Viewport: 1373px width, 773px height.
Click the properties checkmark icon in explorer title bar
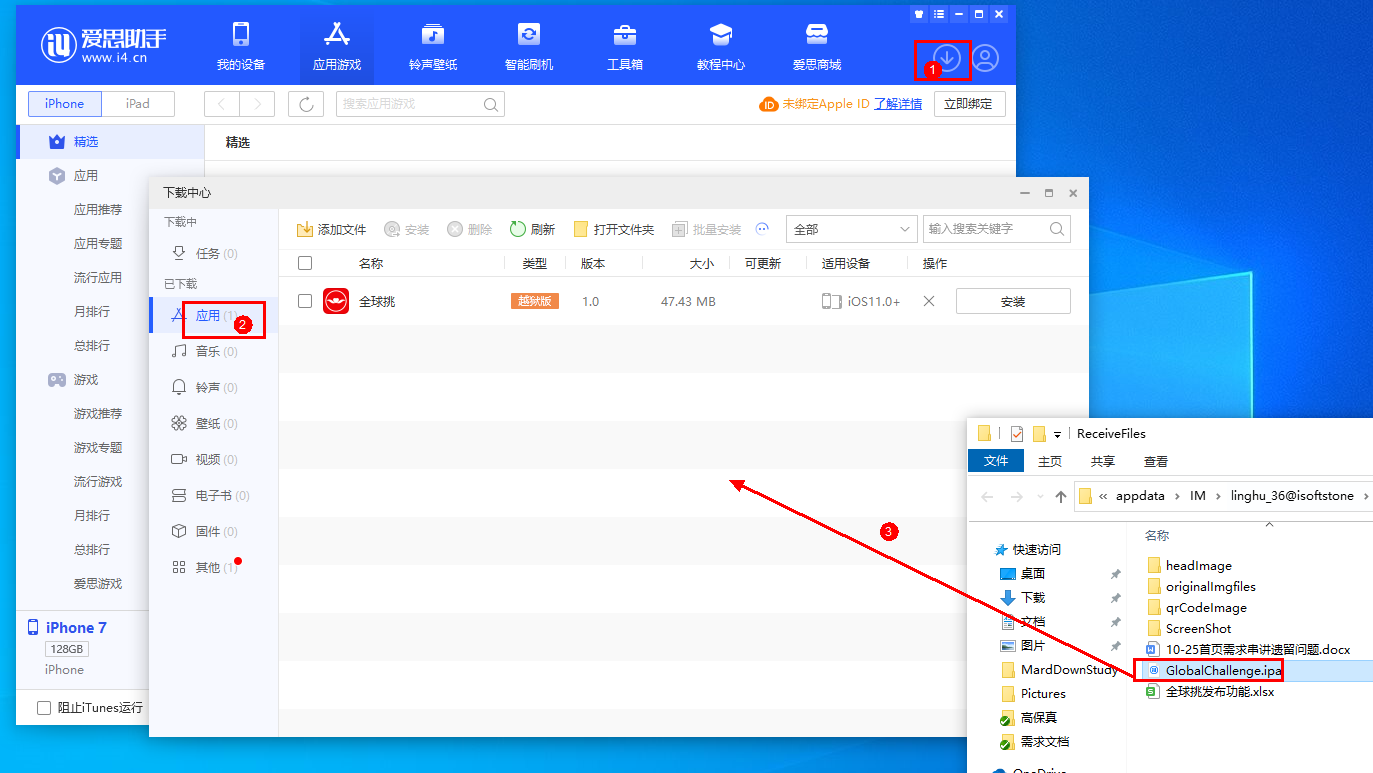pyautogui.click(x=1017, y=433)
